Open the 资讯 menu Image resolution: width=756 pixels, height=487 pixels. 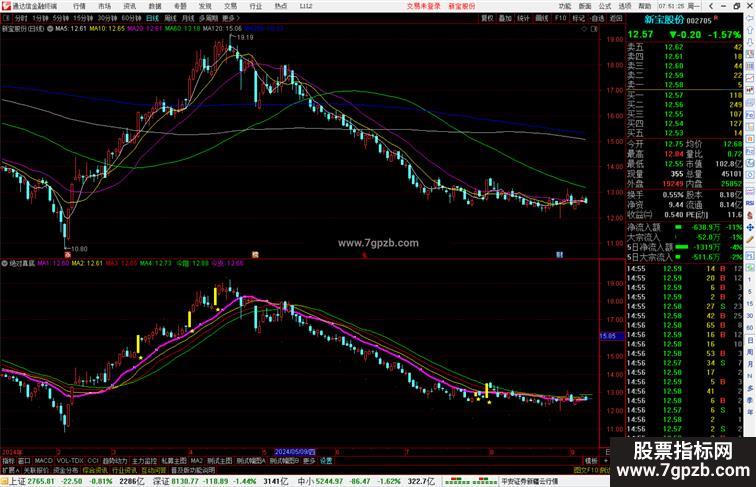130,6
